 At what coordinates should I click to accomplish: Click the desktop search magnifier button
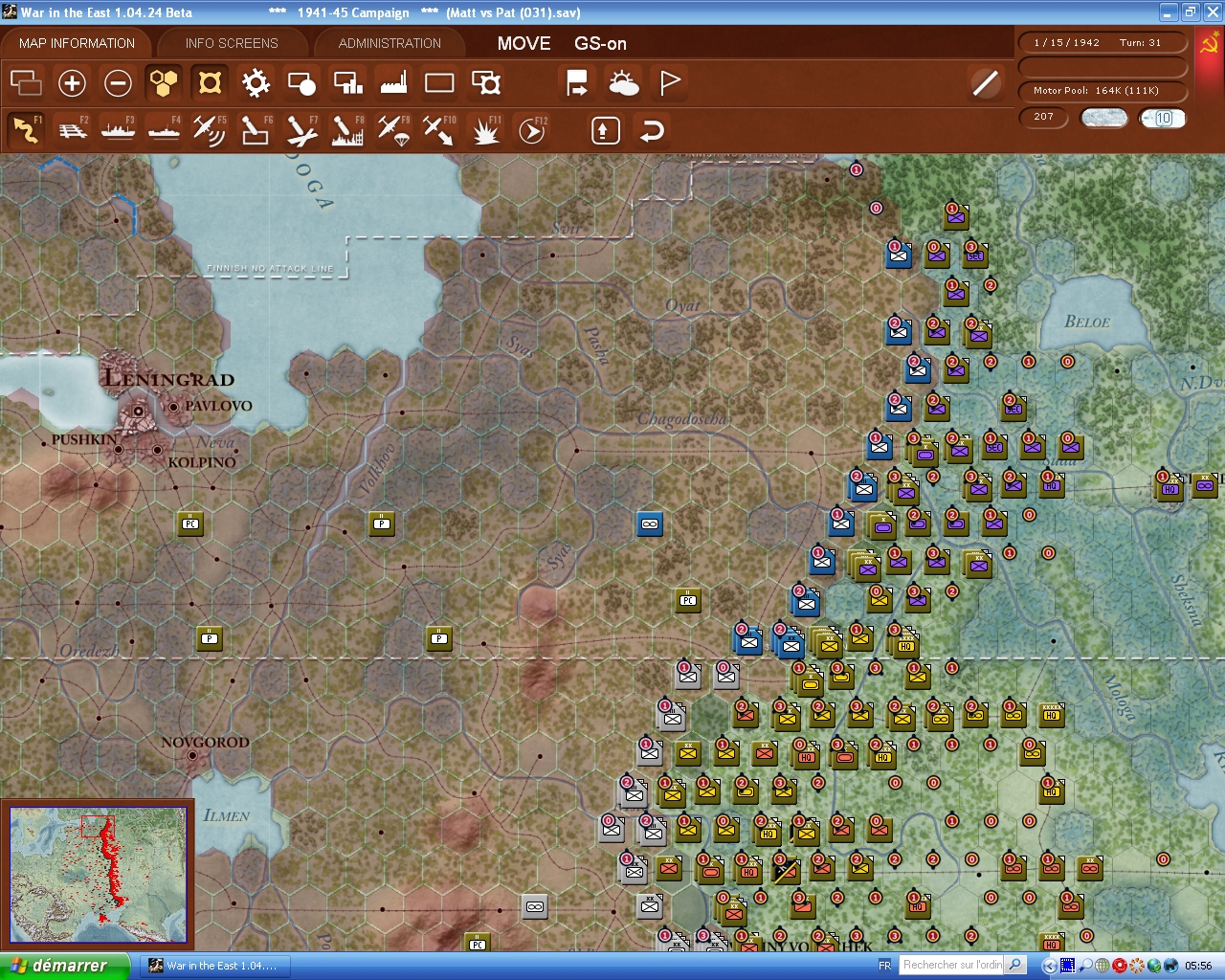click(x=1016, y=965)
